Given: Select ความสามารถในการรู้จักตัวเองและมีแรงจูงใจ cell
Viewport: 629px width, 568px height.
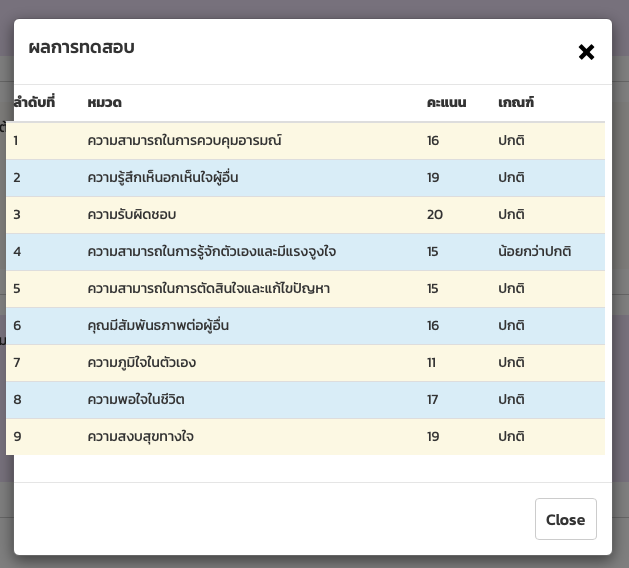Looking at the screenshot, I should (x=211, y=251).
